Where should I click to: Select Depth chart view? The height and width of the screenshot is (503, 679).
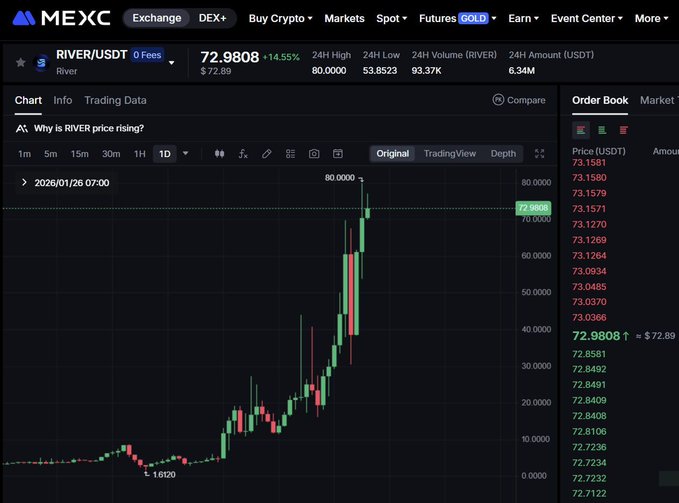click(x=503, y=154)
